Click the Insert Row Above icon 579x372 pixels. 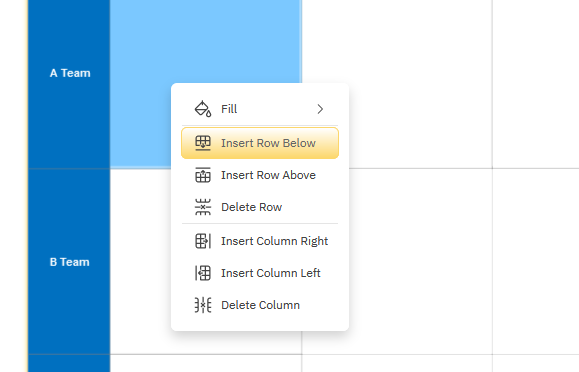tap(203, 175)
